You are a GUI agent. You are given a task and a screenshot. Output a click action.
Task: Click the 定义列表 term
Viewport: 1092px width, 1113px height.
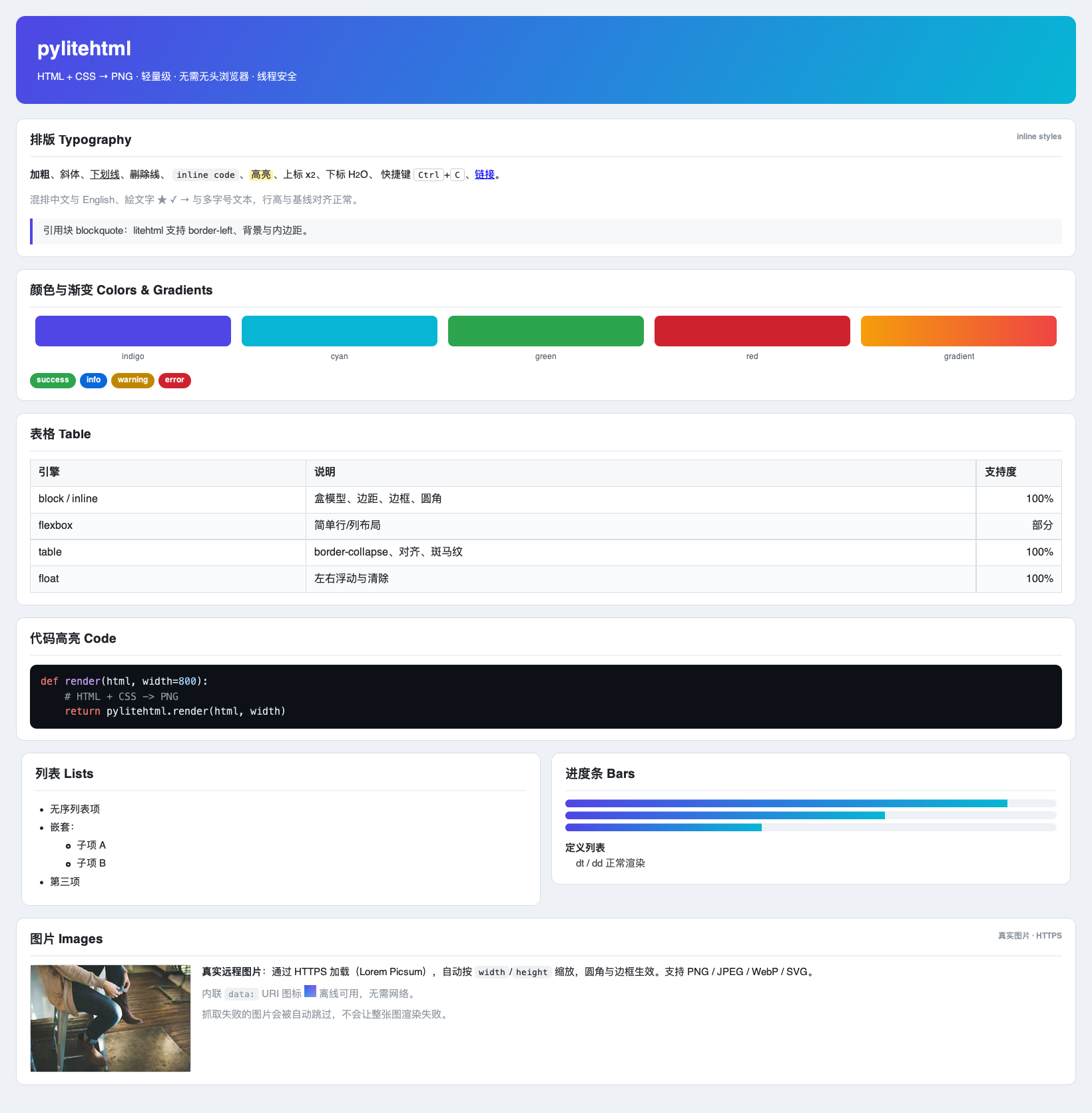tap(585, 848)
